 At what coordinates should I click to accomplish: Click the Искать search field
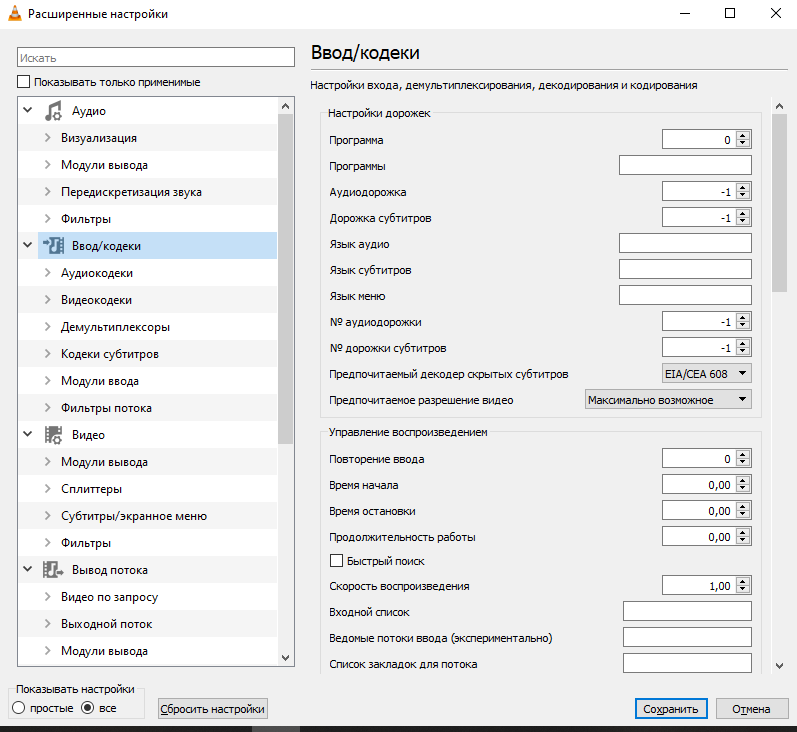click(x=156, y=59)
